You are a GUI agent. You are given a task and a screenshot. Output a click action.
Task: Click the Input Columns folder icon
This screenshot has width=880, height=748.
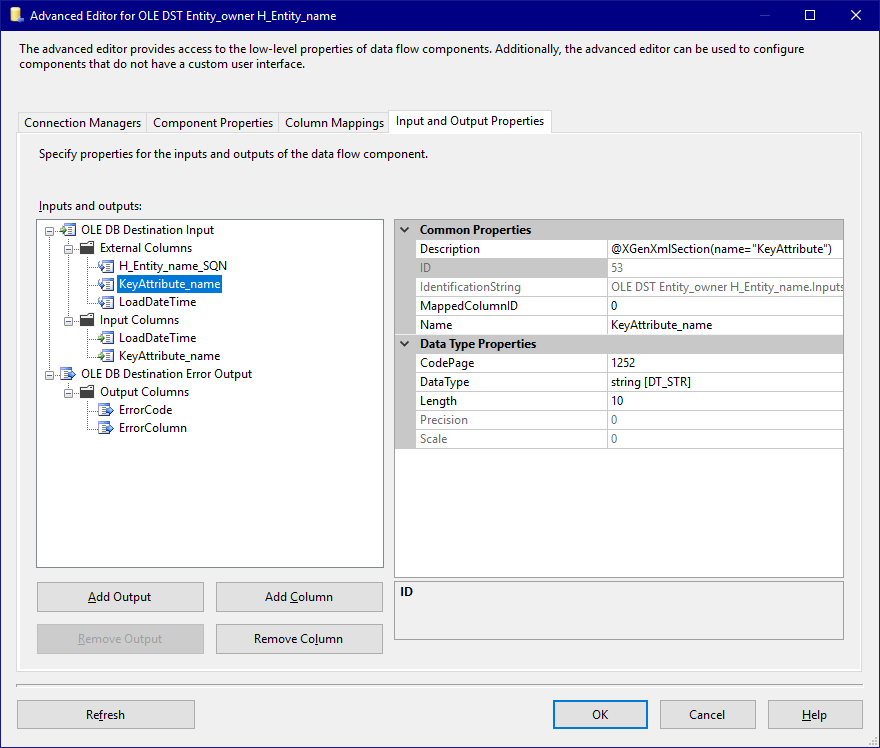[x=87, y=320]
